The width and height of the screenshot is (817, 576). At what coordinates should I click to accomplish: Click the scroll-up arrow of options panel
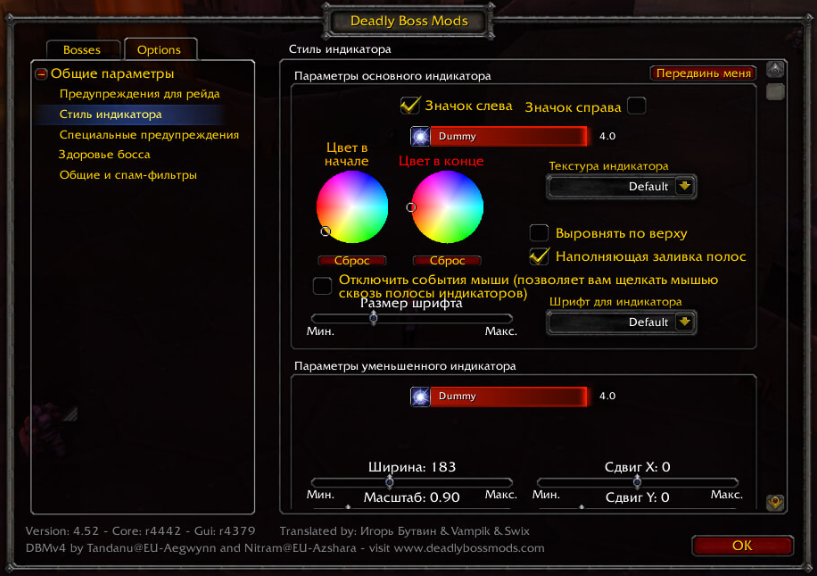[775, 69]
